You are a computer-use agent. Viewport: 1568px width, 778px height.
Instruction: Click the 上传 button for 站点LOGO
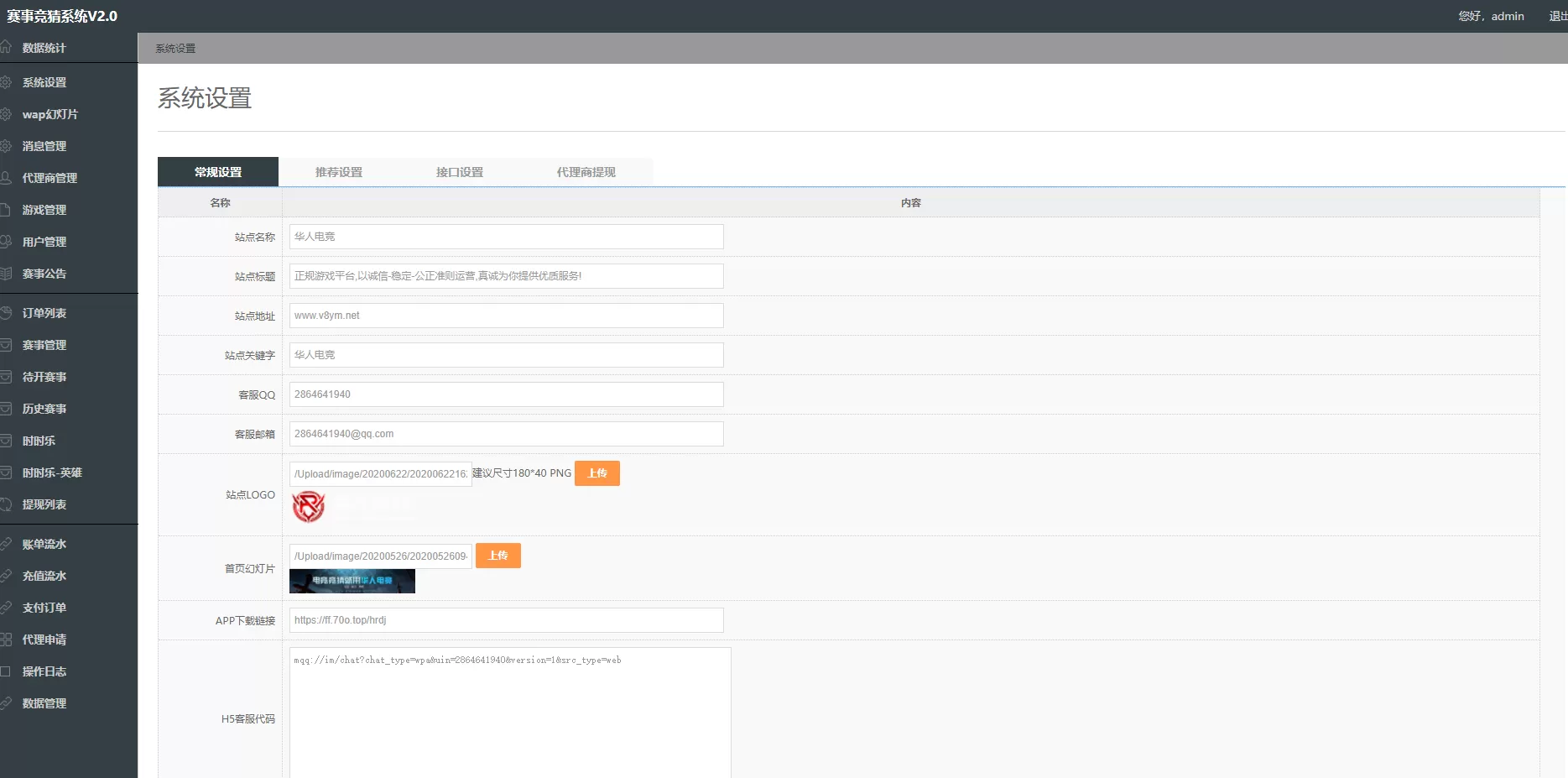[596, 473]
